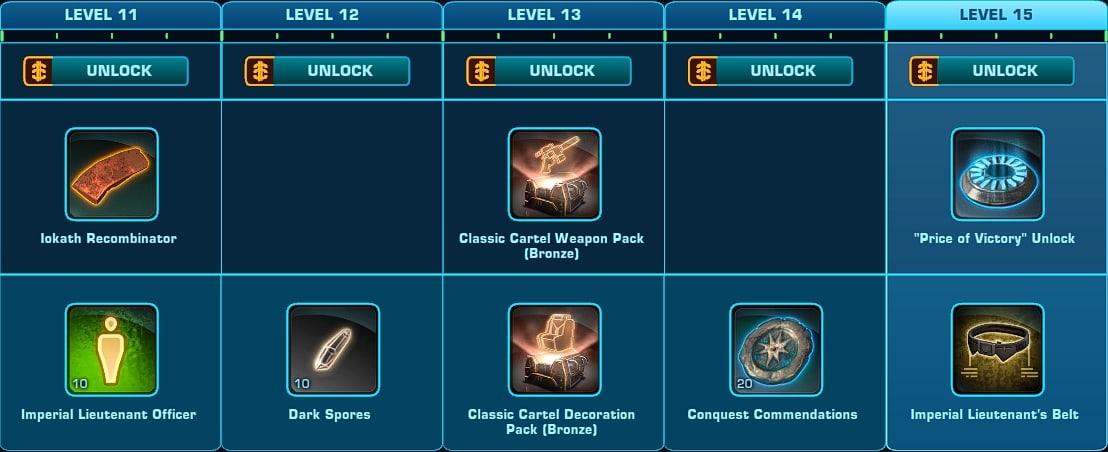Click the "Price of Victory" Unlock icon
Image resolution: width=1108 pixels, height=452 pixels.
[x=998, y=174]
